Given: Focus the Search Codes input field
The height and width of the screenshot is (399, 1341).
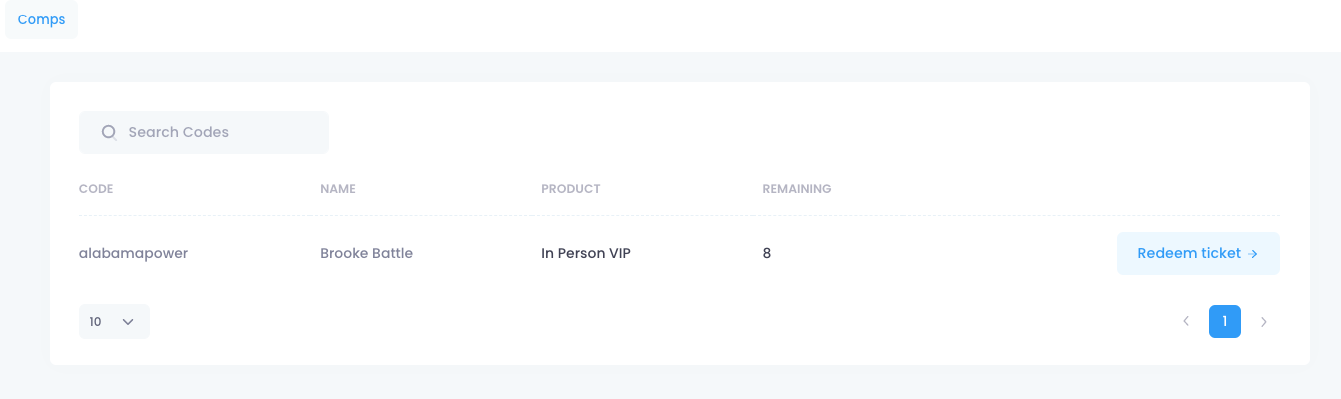Looking at the screenshot, I should [204, 132].
